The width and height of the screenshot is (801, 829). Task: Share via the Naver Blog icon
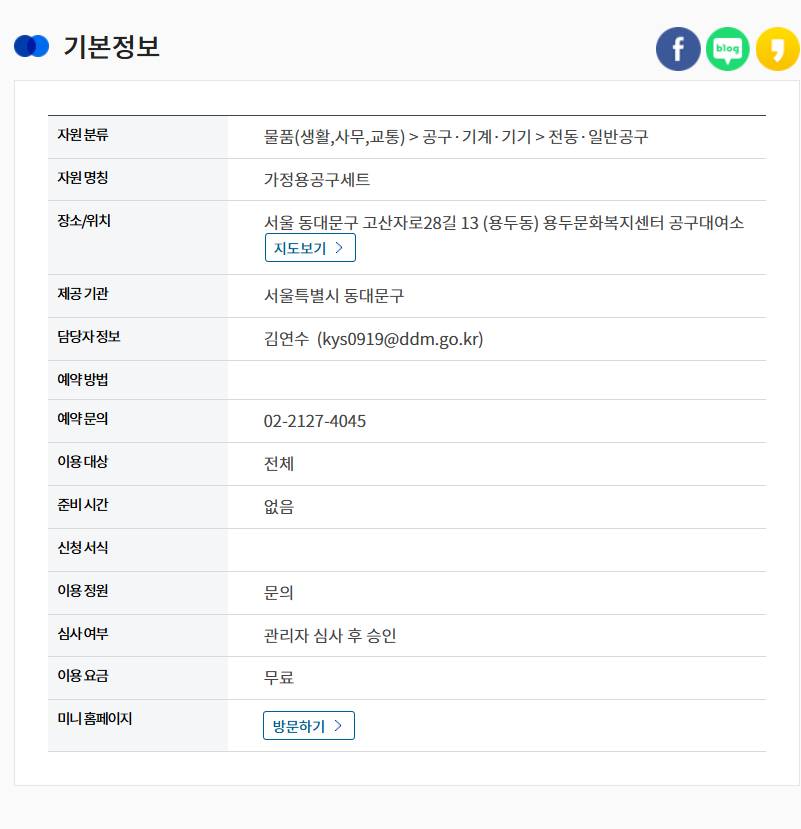(x=728, y=48)
